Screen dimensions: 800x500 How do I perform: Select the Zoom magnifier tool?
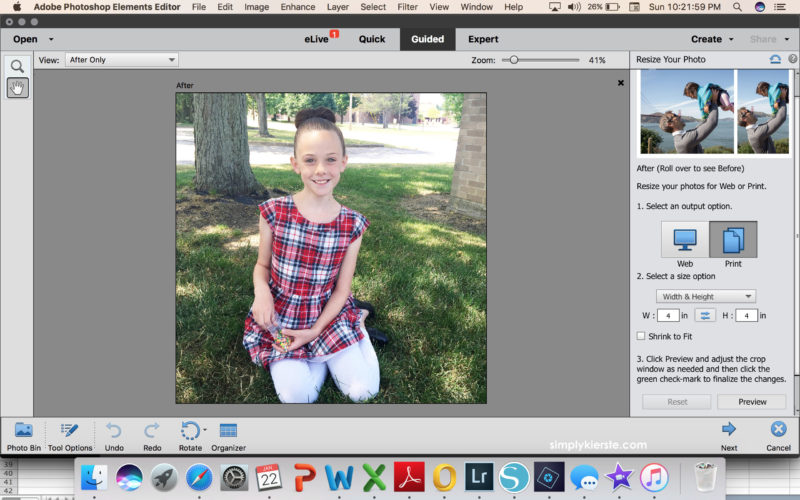click(x=17, y=66)
